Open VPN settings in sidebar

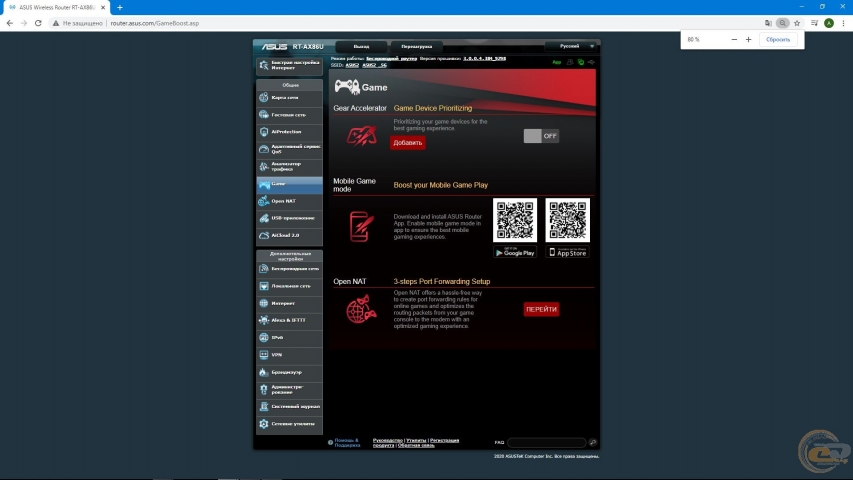pos(289,355)
